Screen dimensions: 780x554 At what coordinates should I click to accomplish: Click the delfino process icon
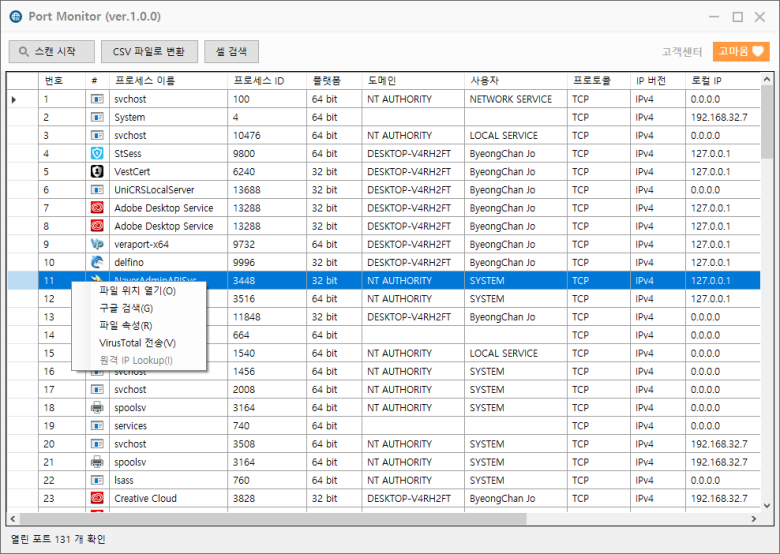click(97, 262)
